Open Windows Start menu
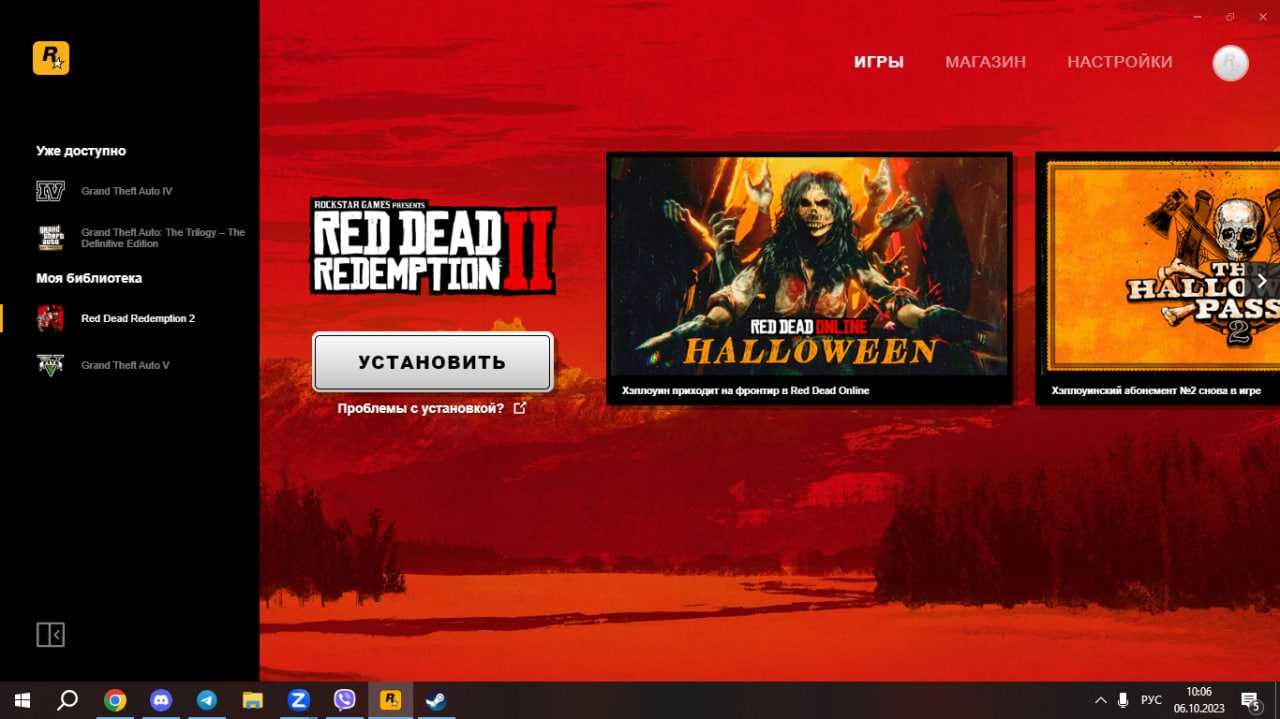 pyautogui.click(x=21, y=700)
